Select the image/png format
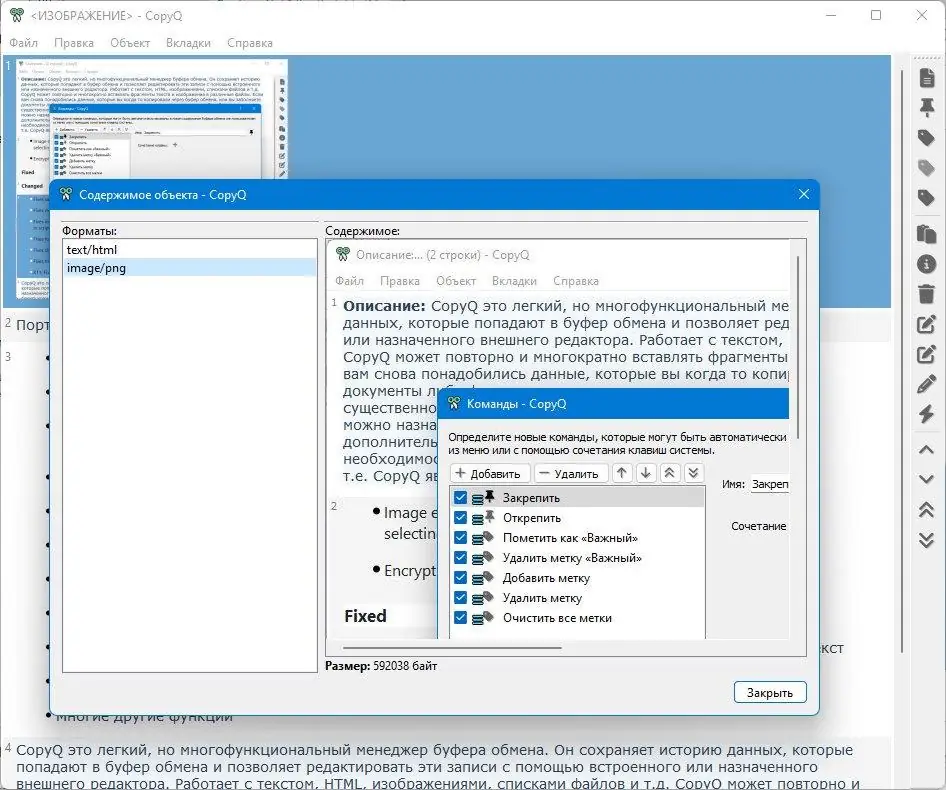This screenshot has height=790, width=946. [x=190, y=267]
